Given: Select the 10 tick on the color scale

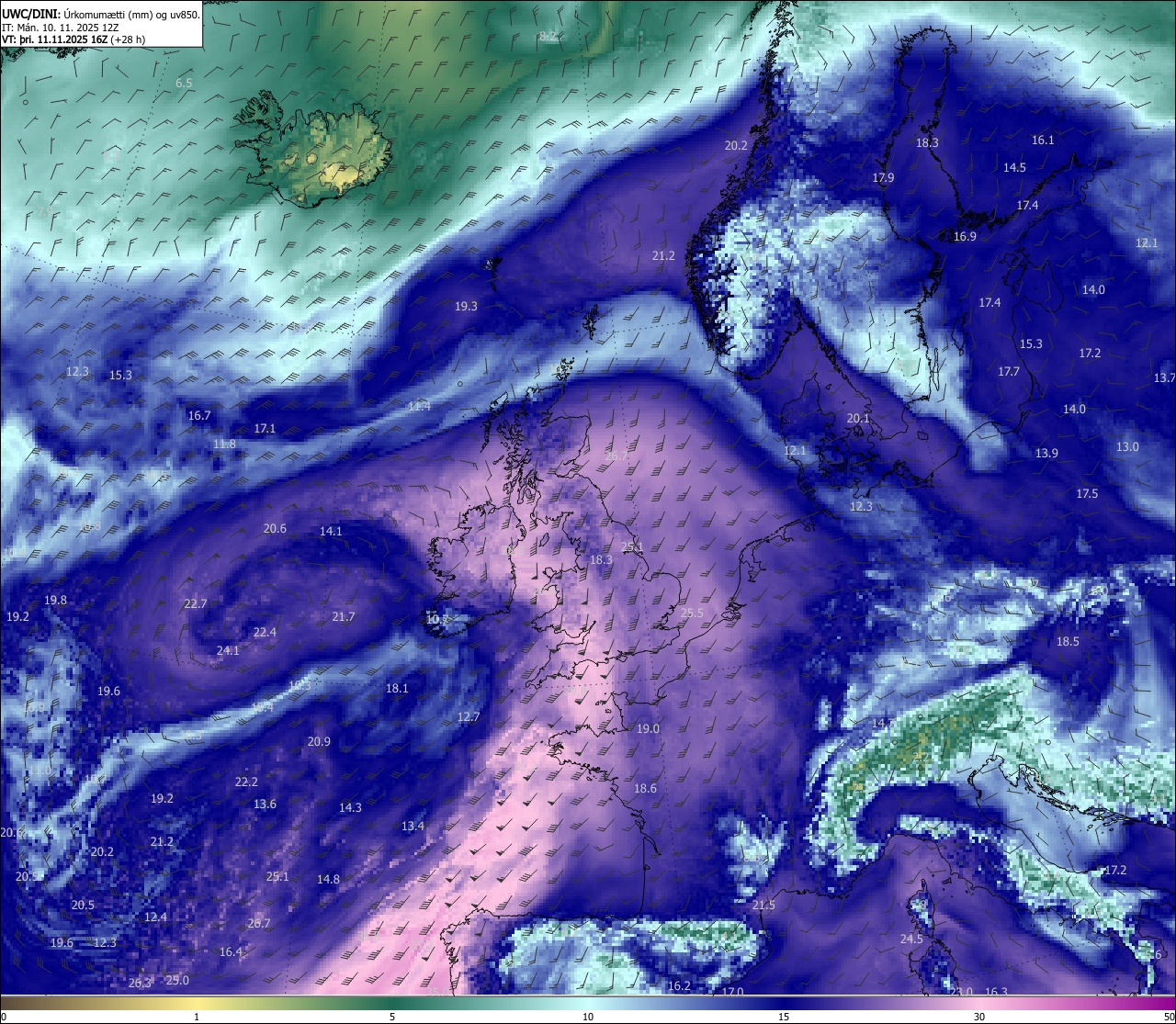Looking at the screenshot, I should pos(588,1017).
